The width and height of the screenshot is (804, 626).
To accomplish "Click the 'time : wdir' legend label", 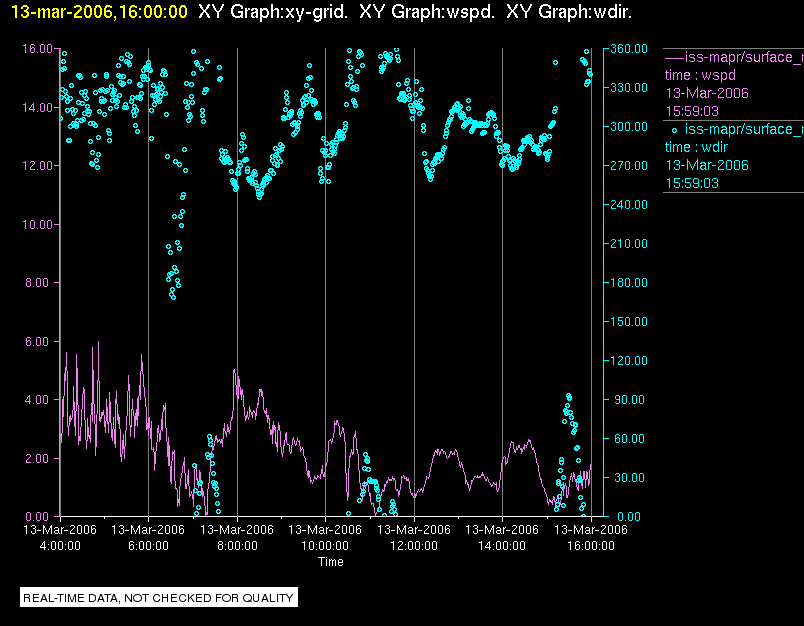I will pos(696,147).
